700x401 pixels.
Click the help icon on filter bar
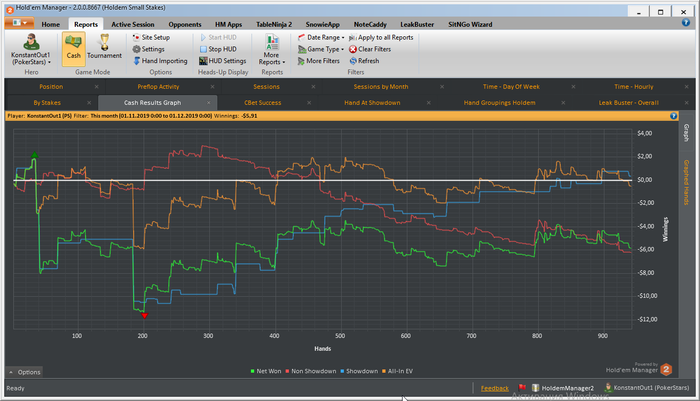click(x=673, y=116)
